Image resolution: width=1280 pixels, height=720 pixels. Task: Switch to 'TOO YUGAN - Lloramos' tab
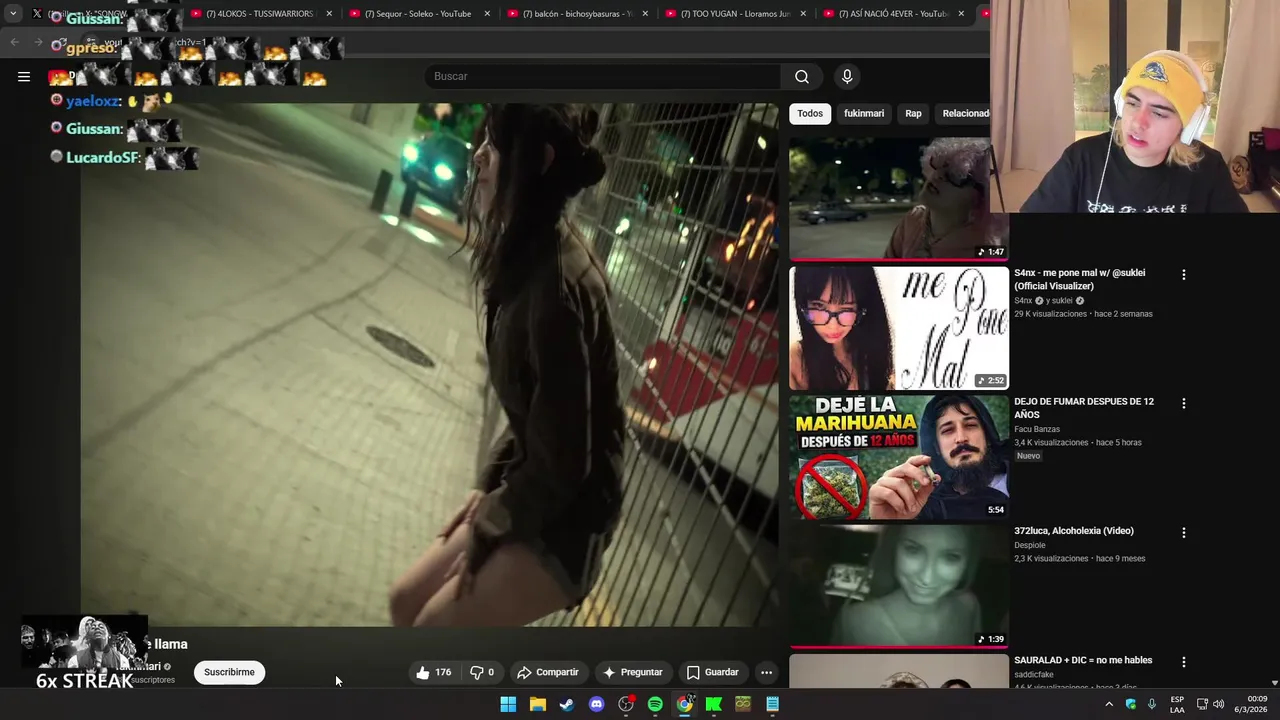pyautogui.click(x=735, y=14)
